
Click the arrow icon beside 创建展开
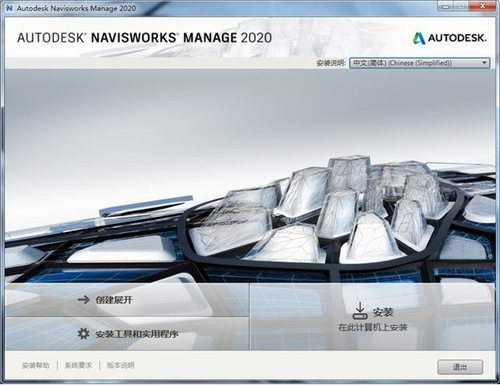click(x=84, y=300)
